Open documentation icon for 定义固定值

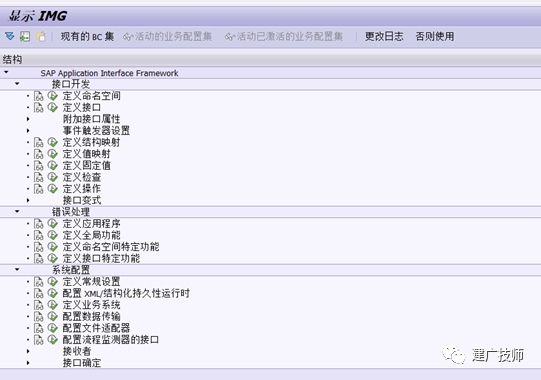pos(39,166)
